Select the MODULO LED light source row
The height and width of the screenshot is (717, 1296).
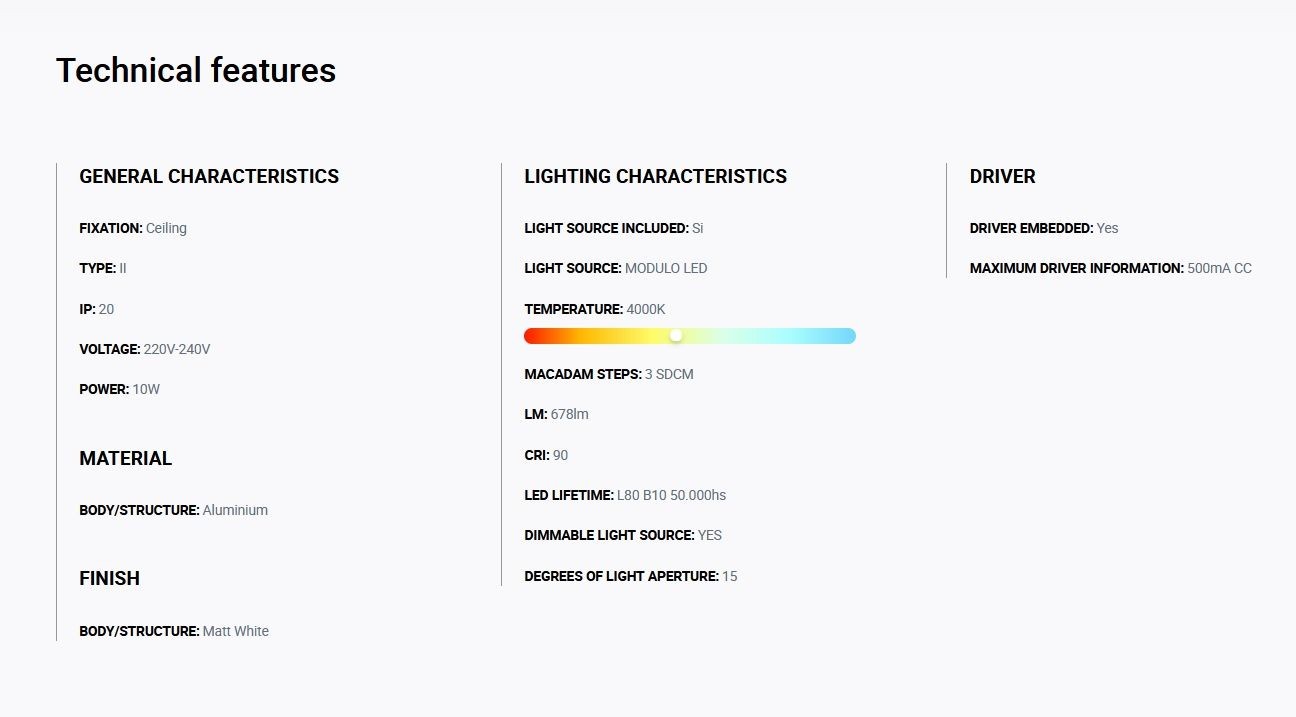[616, 268]
